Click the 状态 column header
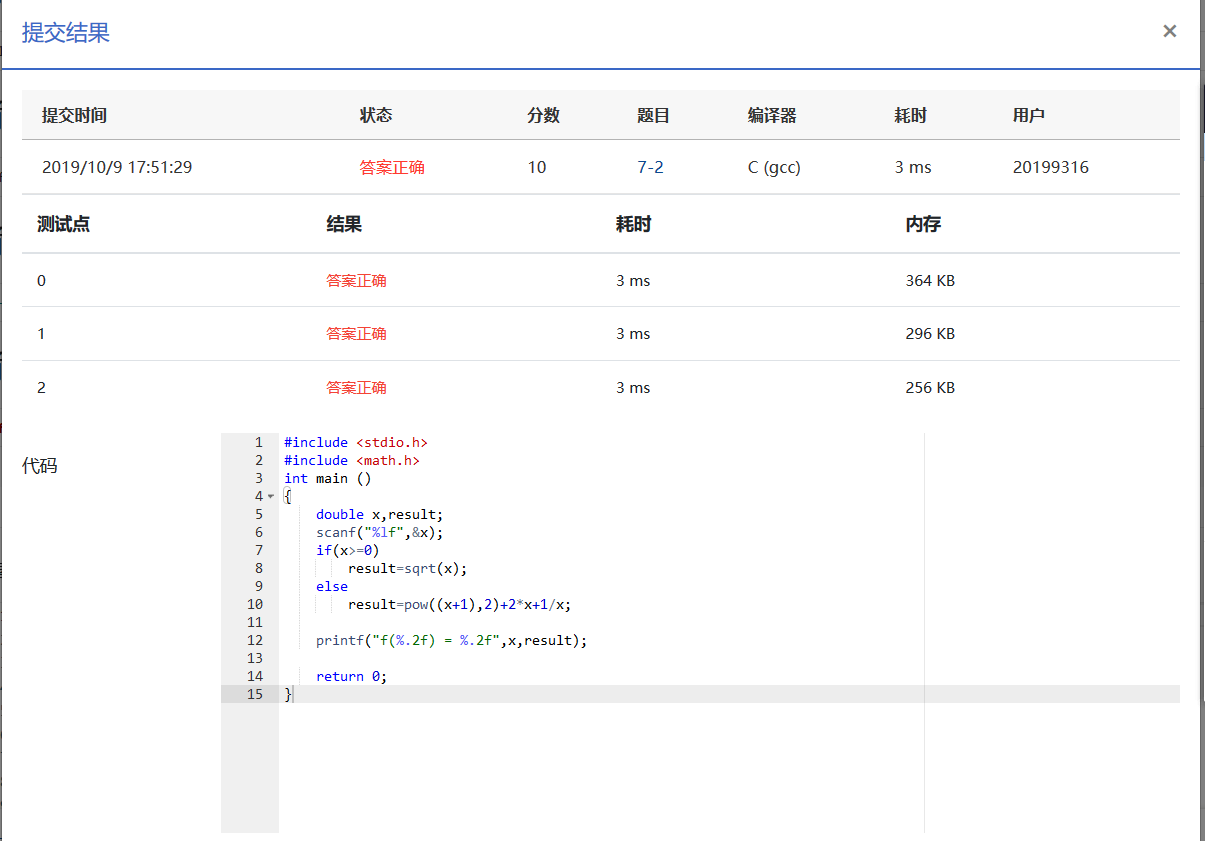The image size is (1205, 841). tap(376, 115)
